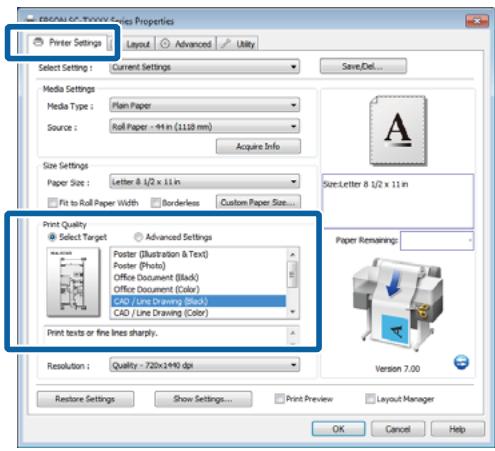This screenshot has height=451, width=495.
Task: Switch to the Printer Settings tab
Action: [68, 43]
